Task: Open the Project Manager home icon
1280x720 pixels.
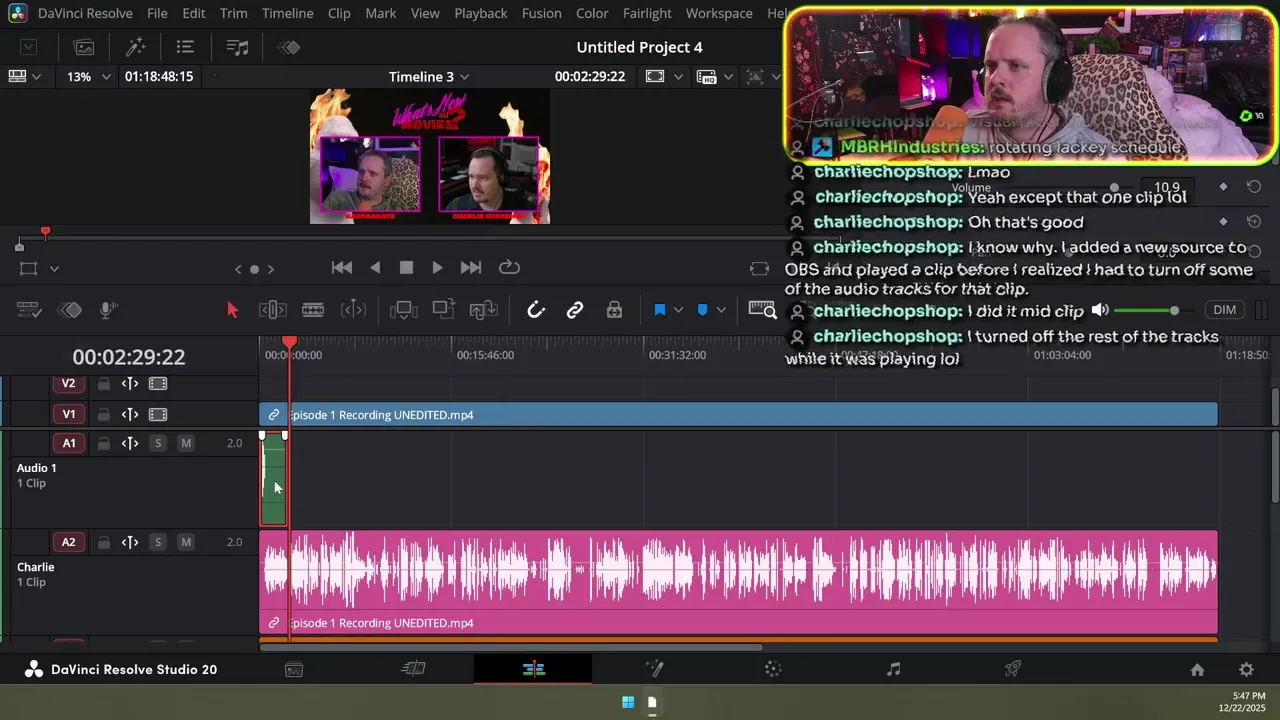Action: point(1197,670)
